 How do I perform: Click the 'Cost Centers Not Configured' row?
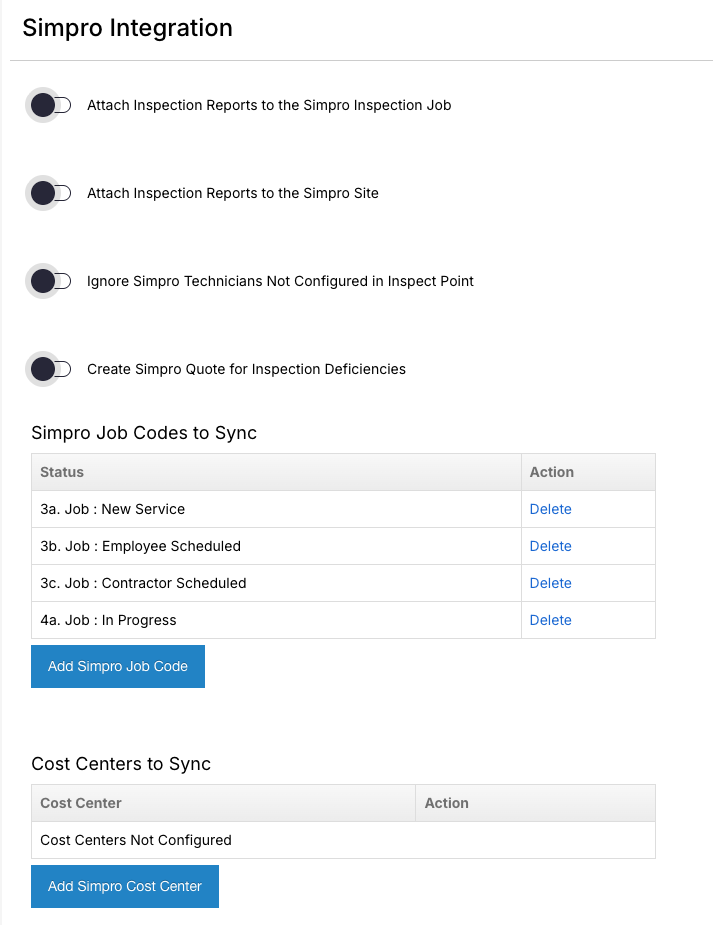tap(136, 840)
